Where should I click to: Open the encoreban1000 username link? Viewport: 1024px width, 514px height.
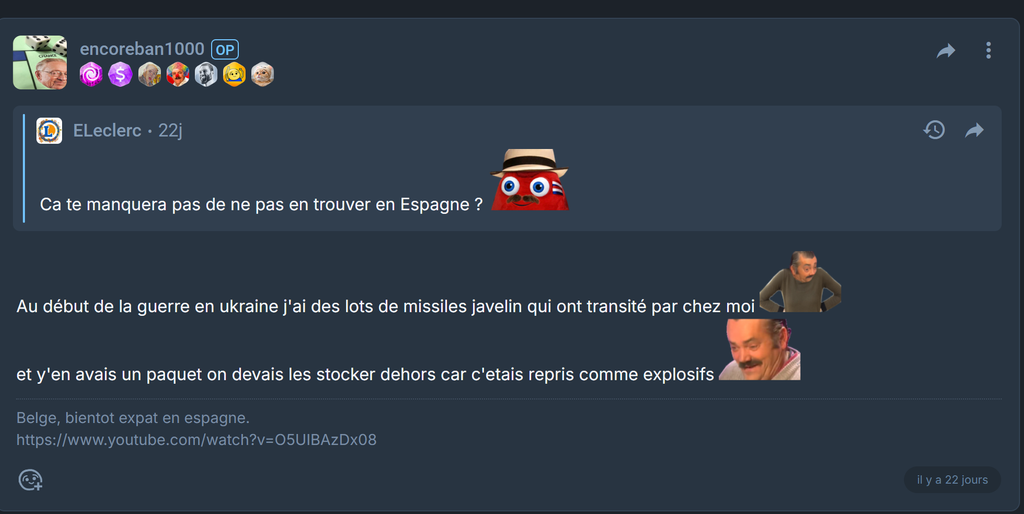click(142, 49)
